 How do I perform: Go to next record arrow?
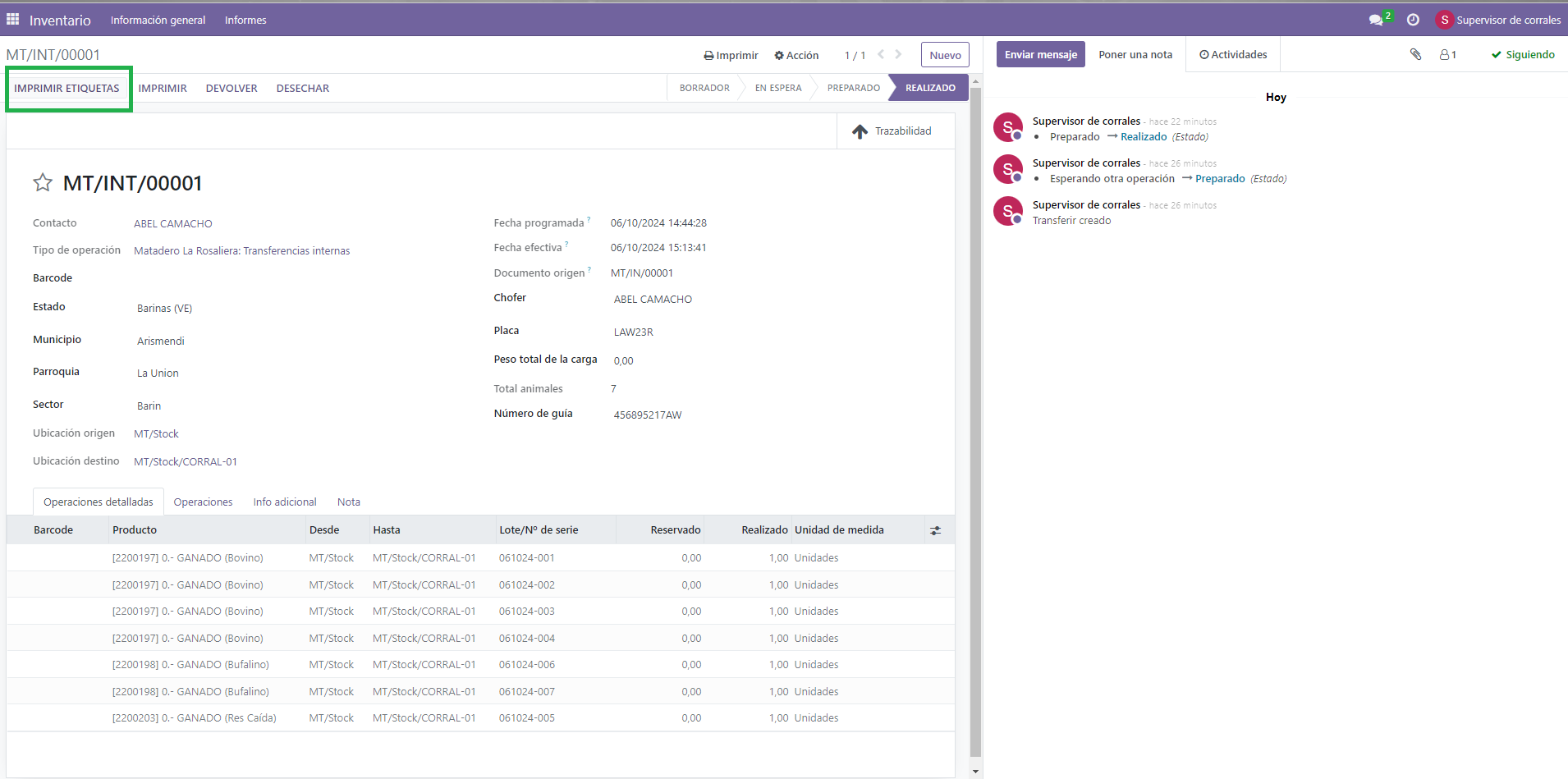click(x=898, y=54)
